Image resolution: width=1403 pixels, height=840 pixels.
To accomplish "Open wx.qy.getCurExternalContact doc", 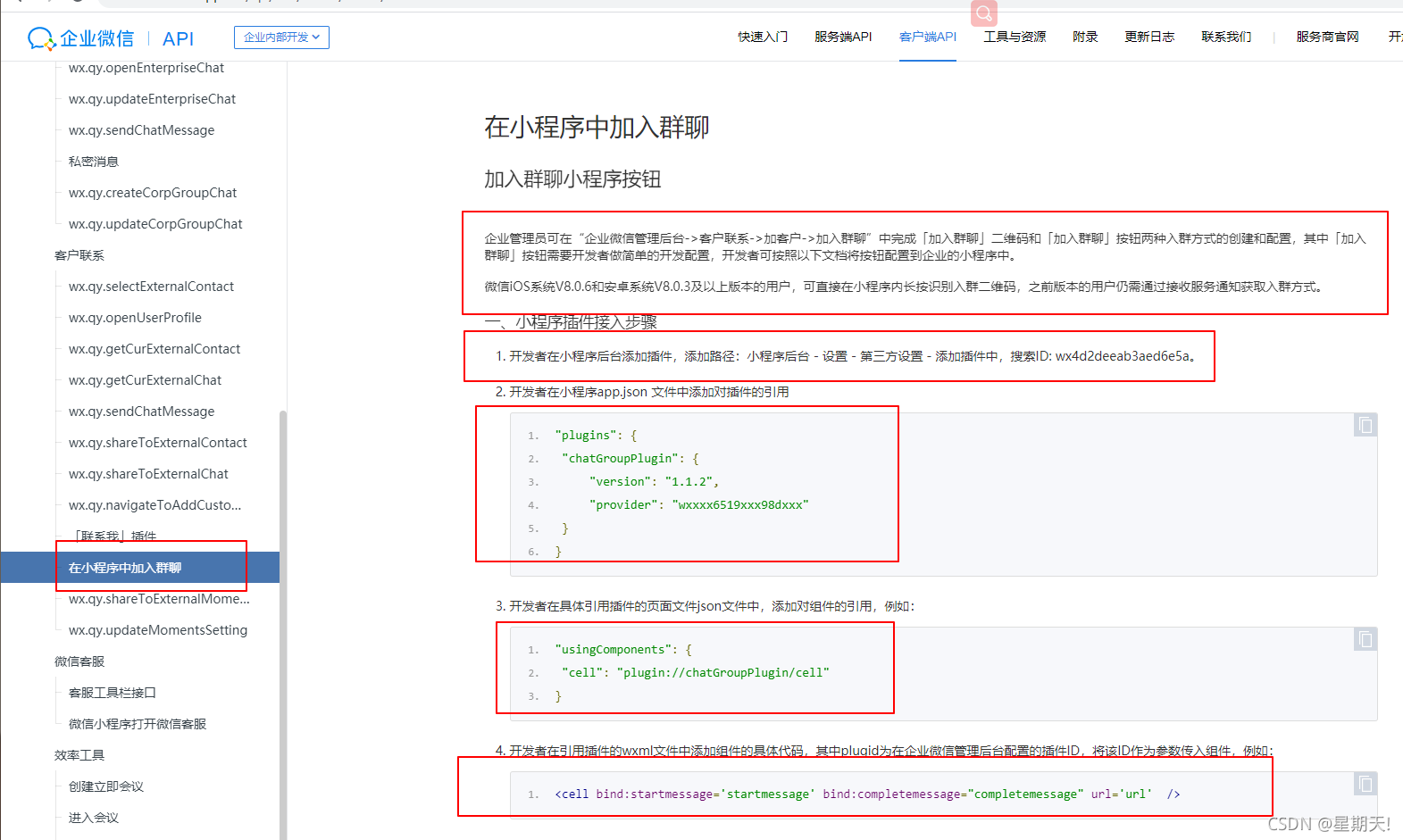I will pos(154,349).
